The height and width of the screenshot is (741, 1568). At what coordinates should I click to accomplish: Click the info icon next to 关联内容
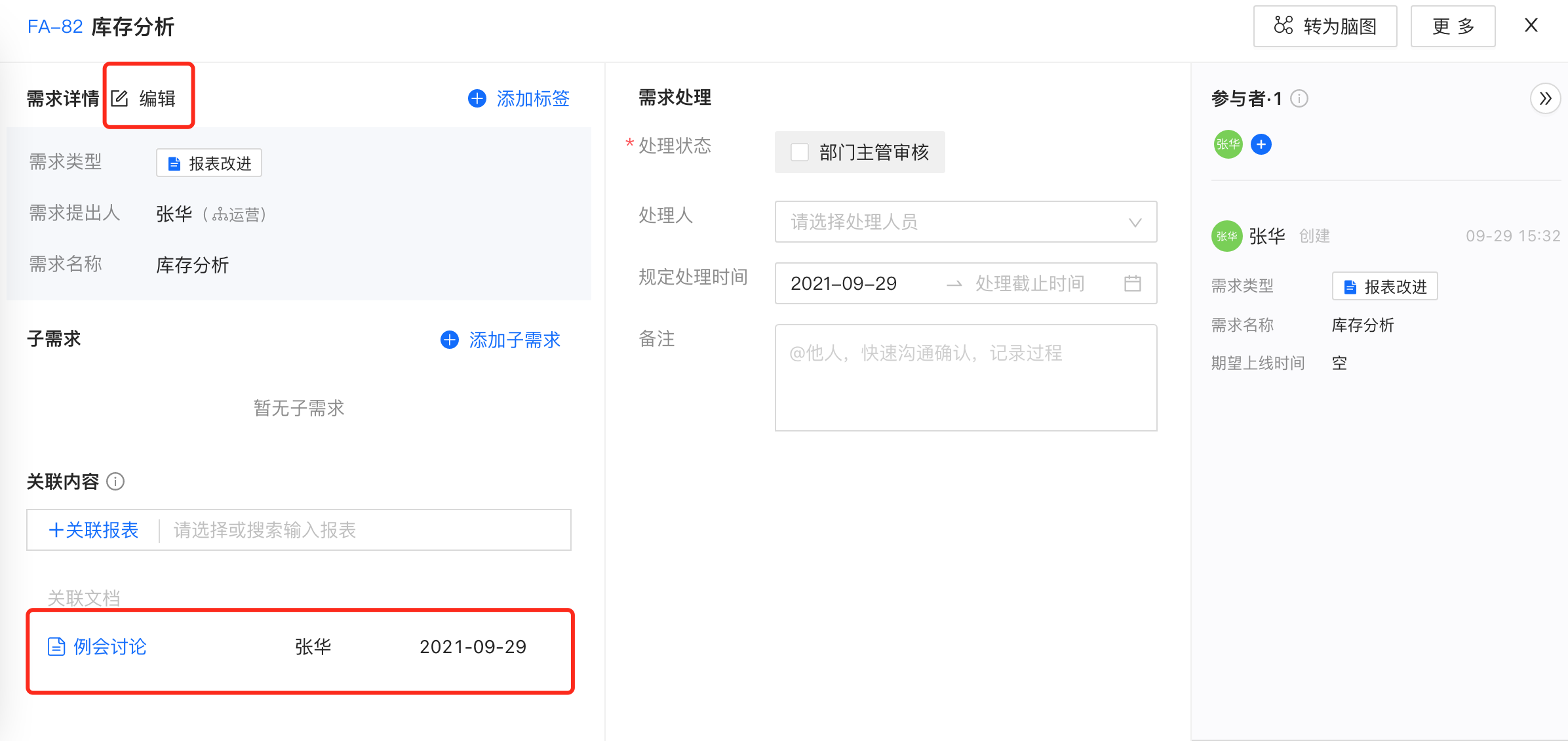(x=116, y=482)
